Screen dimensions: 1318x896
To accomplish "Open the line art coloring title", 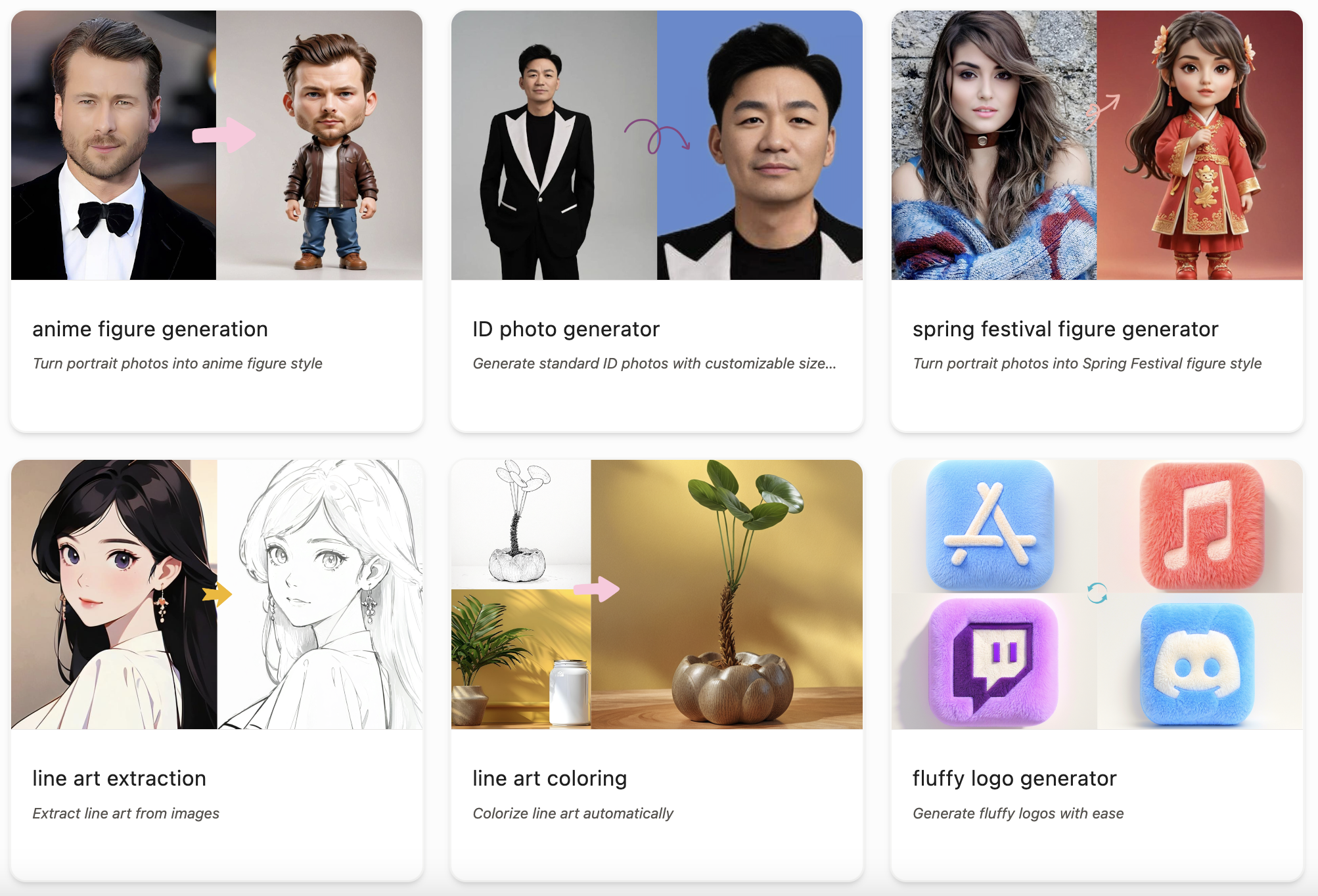I will (549, 778).
